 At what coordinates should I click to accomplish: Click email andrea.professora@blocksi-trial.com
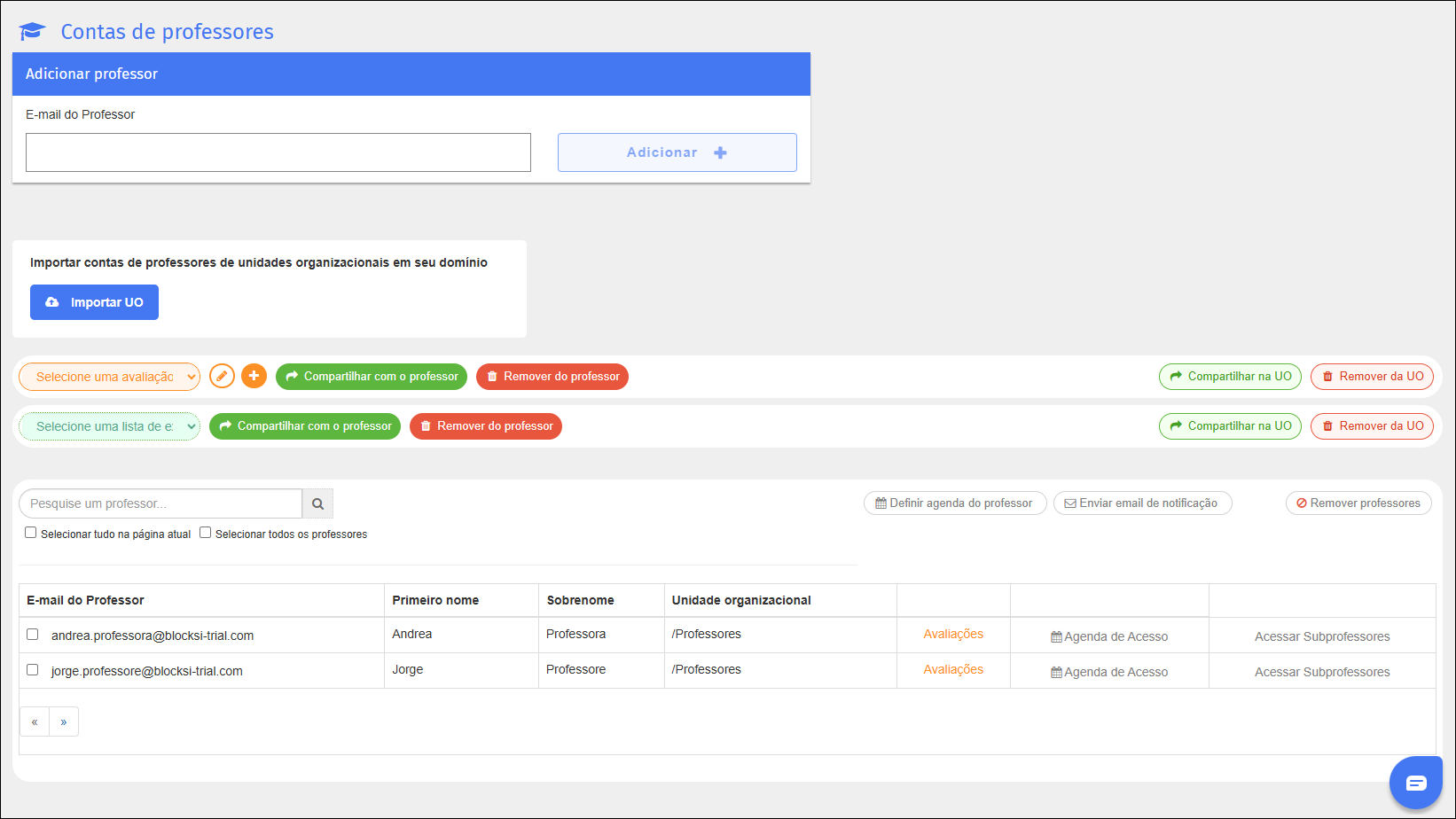click(x=153, y=636)
